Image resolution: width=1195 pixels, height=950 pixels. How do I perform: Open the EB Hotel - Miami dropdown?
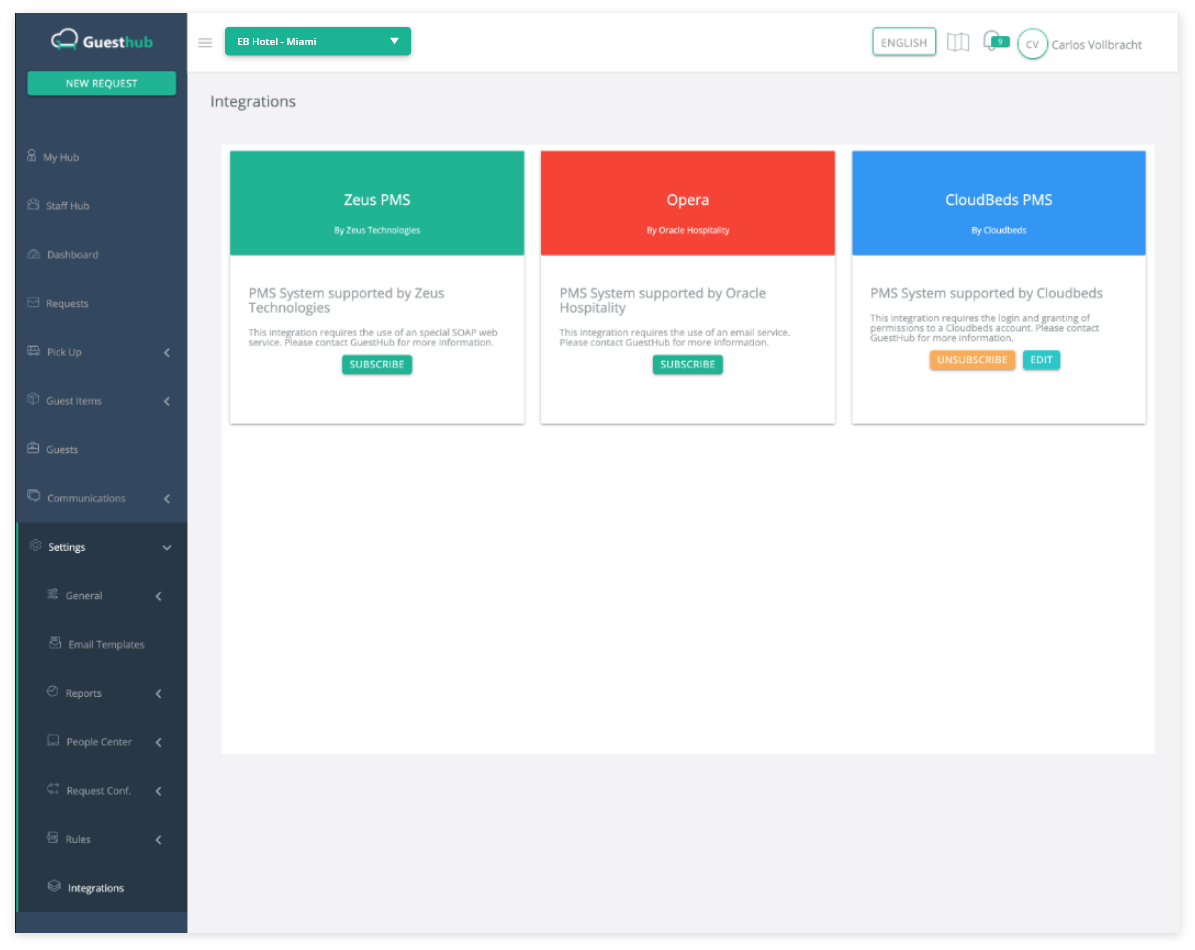coord(318,41)
